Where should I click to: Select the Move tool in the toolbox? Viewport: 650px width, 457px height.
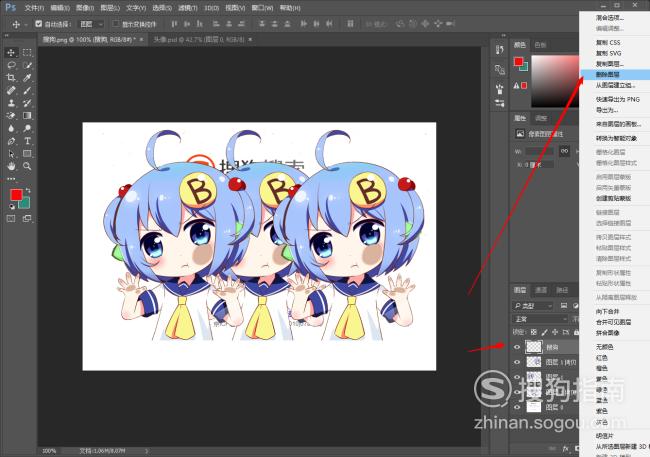11,52
